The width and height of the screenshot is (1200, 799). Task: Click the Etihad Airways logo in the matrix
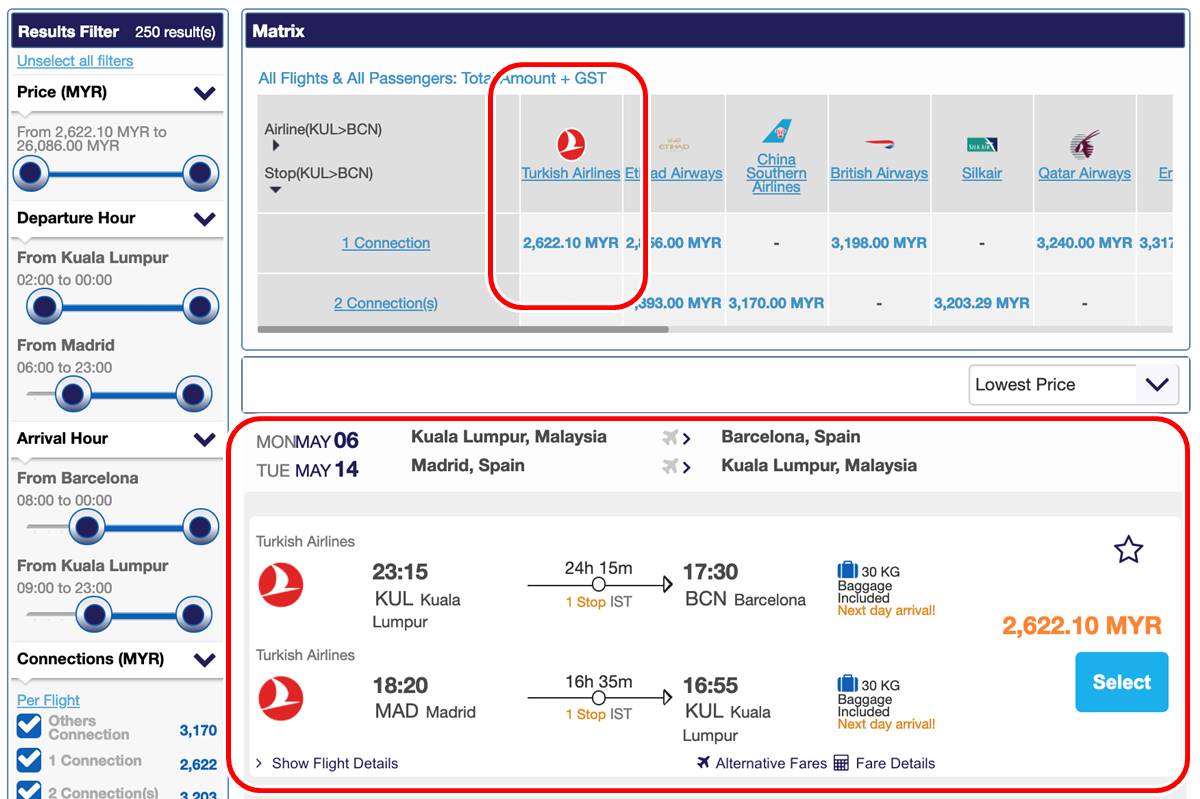coord(674,146)
